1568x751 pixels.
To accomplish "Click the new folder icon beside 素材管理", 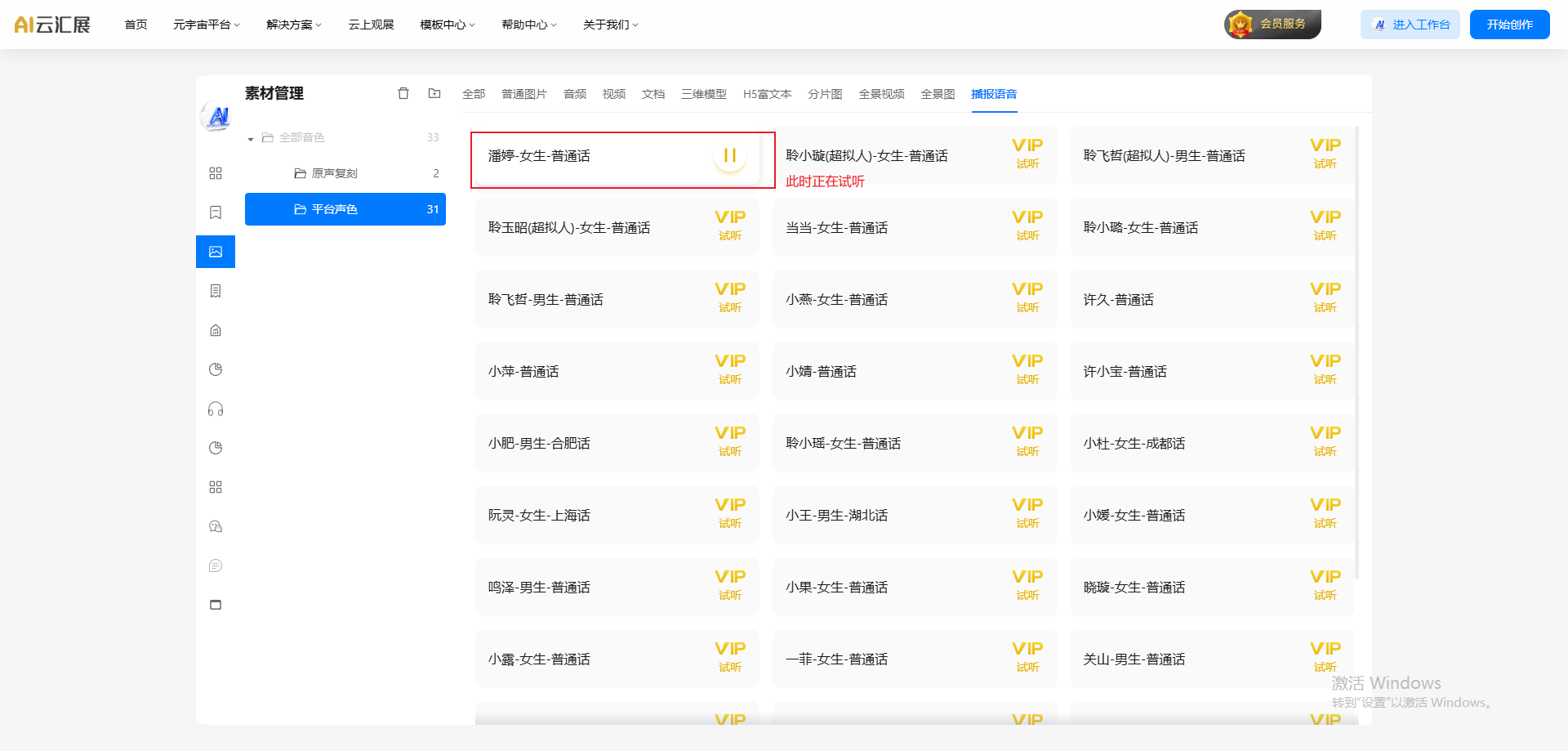I will click(434, 93).
